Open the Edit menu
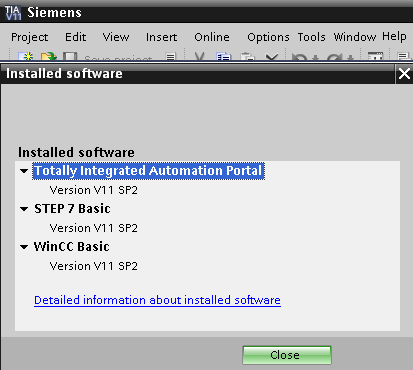413x370 pixels. [x=76, y=37]
